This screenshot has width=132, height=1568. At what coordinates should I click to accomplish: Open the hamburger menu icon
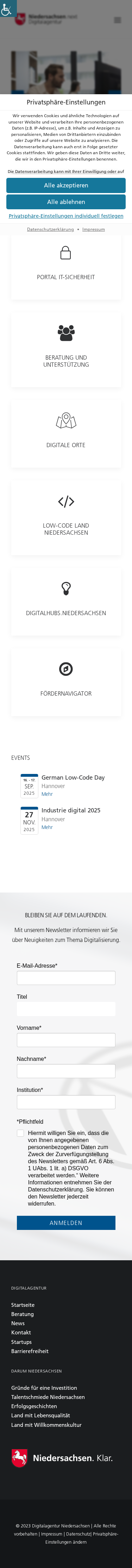coord(118,20)
